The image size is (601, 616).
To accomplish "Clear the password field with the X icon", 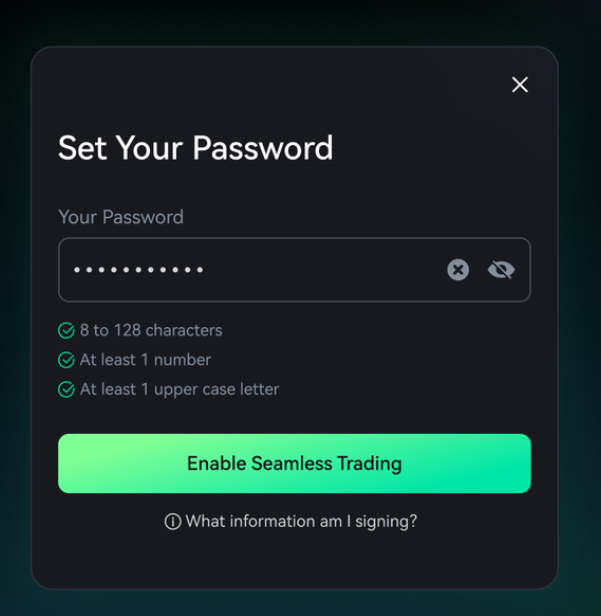I will 458,269.
